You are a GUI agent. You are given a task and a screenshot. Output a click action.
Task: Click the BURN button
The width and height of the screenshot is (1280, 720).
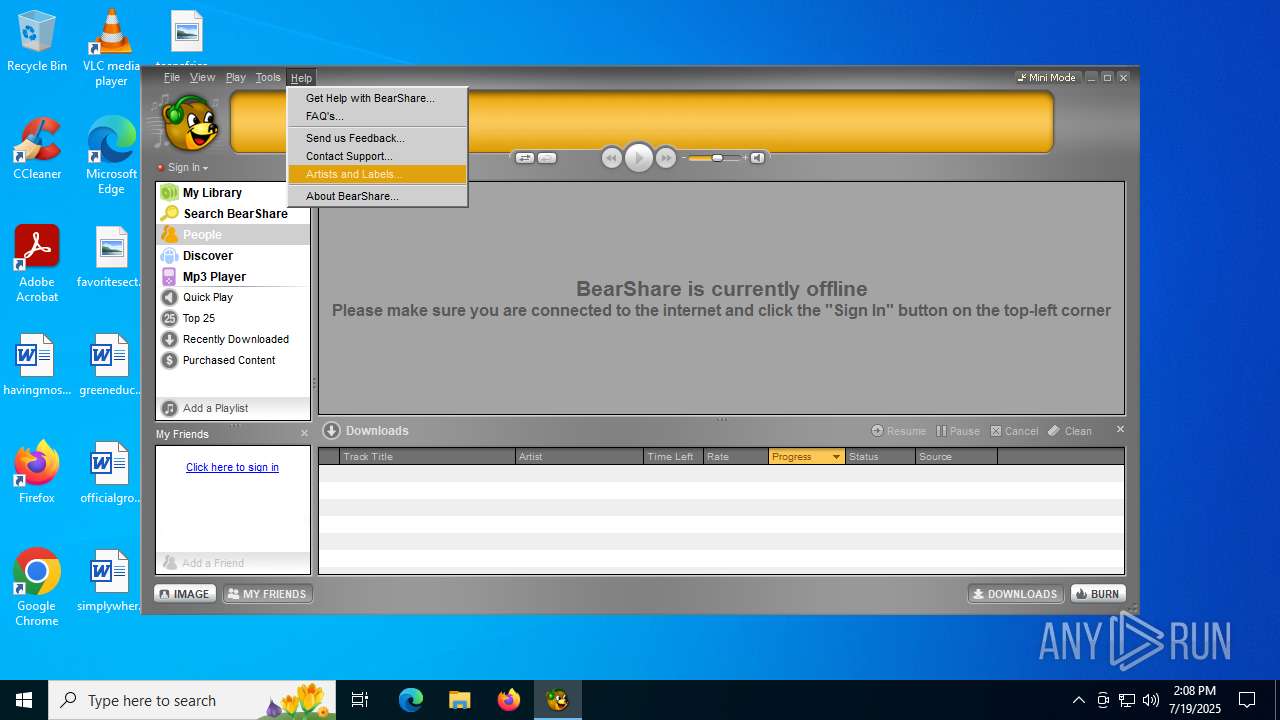pos(1098,594)
